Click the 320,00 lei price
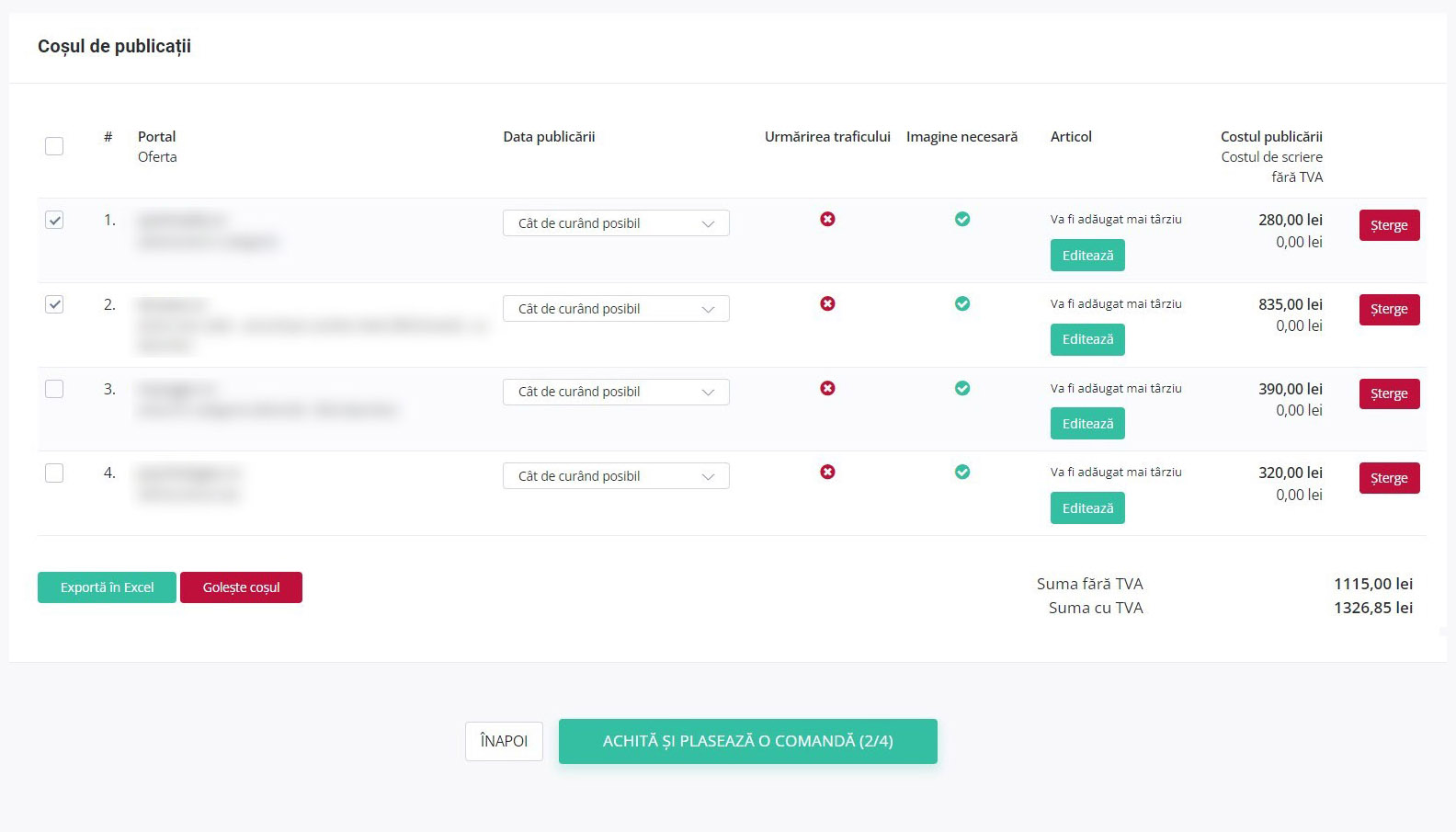Image resolution: width=1456 pixels, height=832 pixels. (1291, 473)
